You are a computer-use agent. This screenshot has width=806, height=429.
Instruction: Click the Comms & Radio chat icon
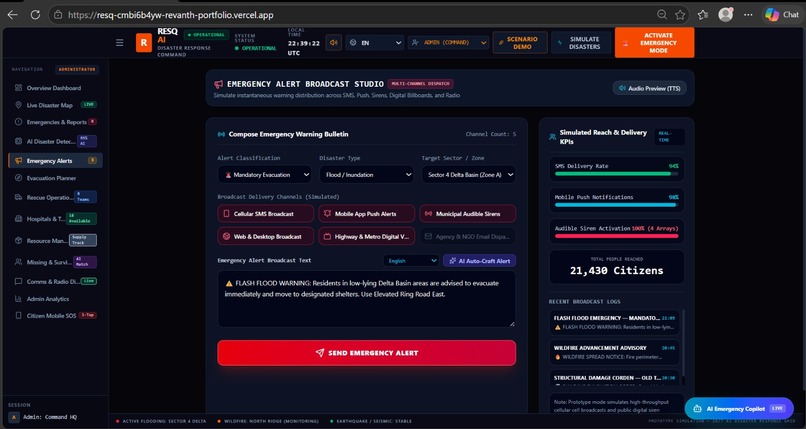(19, 282)
